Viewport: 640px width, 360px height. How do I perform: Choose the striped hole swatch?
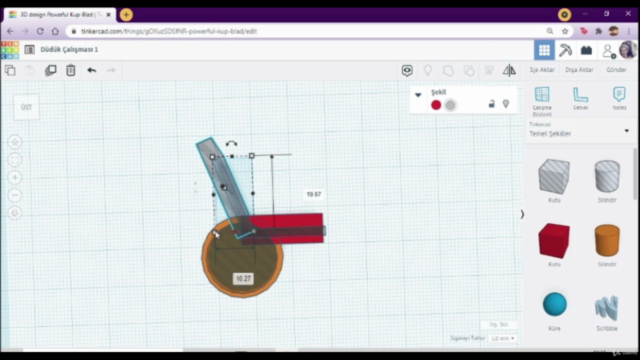point(450,105)
